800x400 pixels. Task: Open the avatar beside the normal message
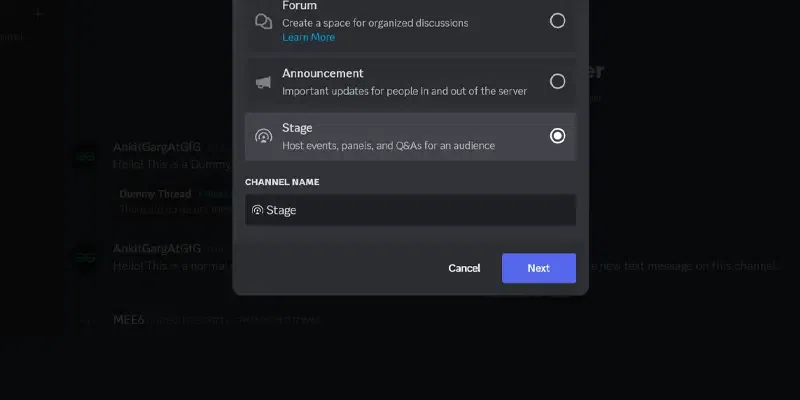click(86, 258)
